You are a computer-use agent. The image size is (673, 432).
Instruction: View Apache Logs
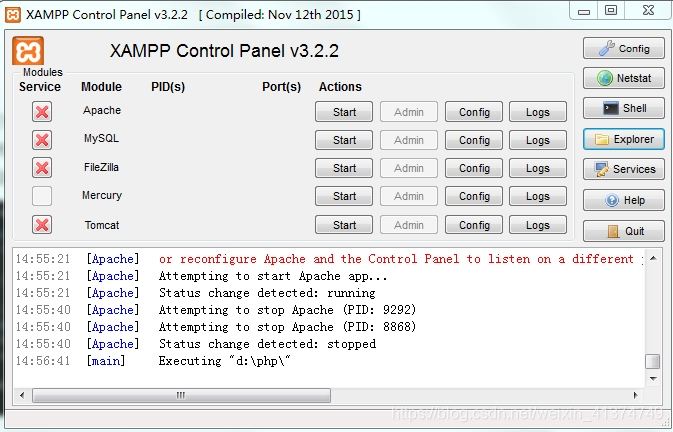pos(538,112)
